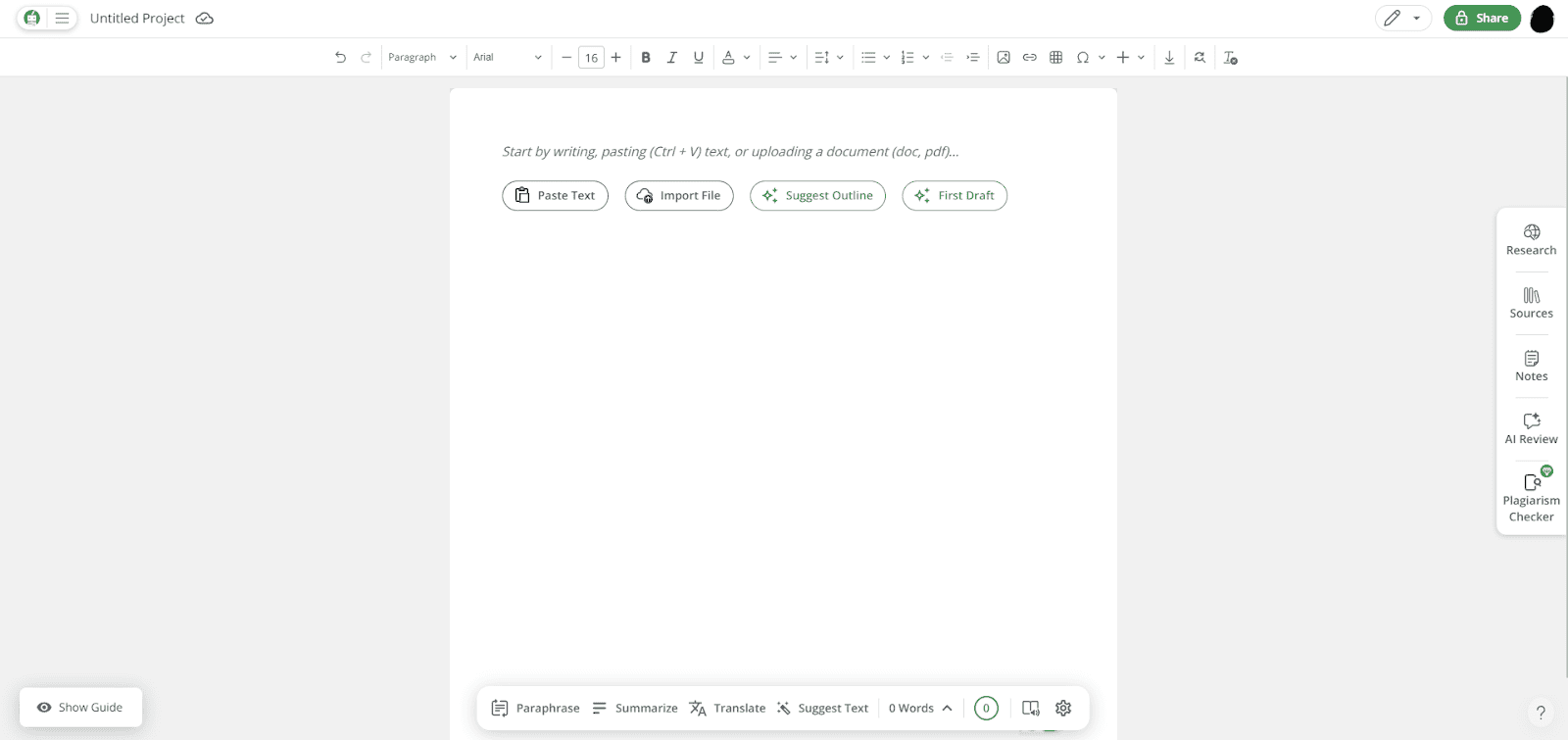Open the Notes side panel
This screenshot has width=1568, height=740.
[1531, 366]
